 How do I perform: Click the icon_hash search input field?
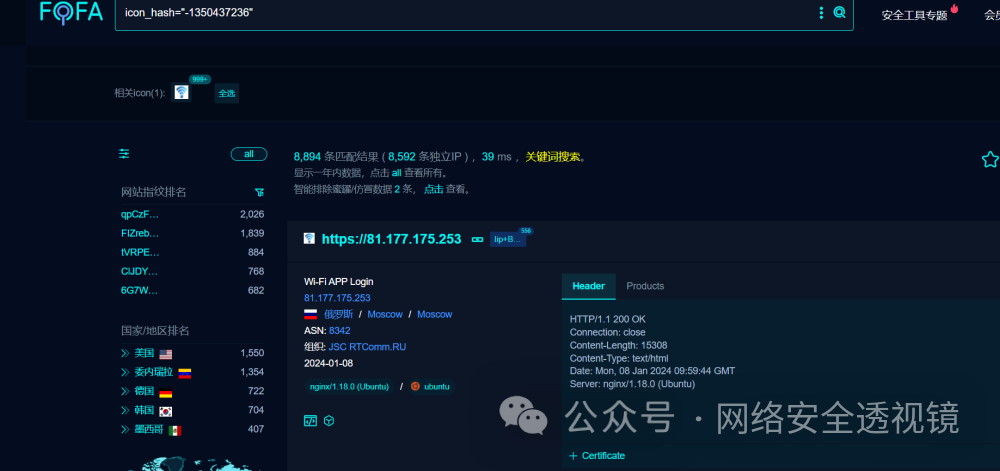[x=466, y=13]
